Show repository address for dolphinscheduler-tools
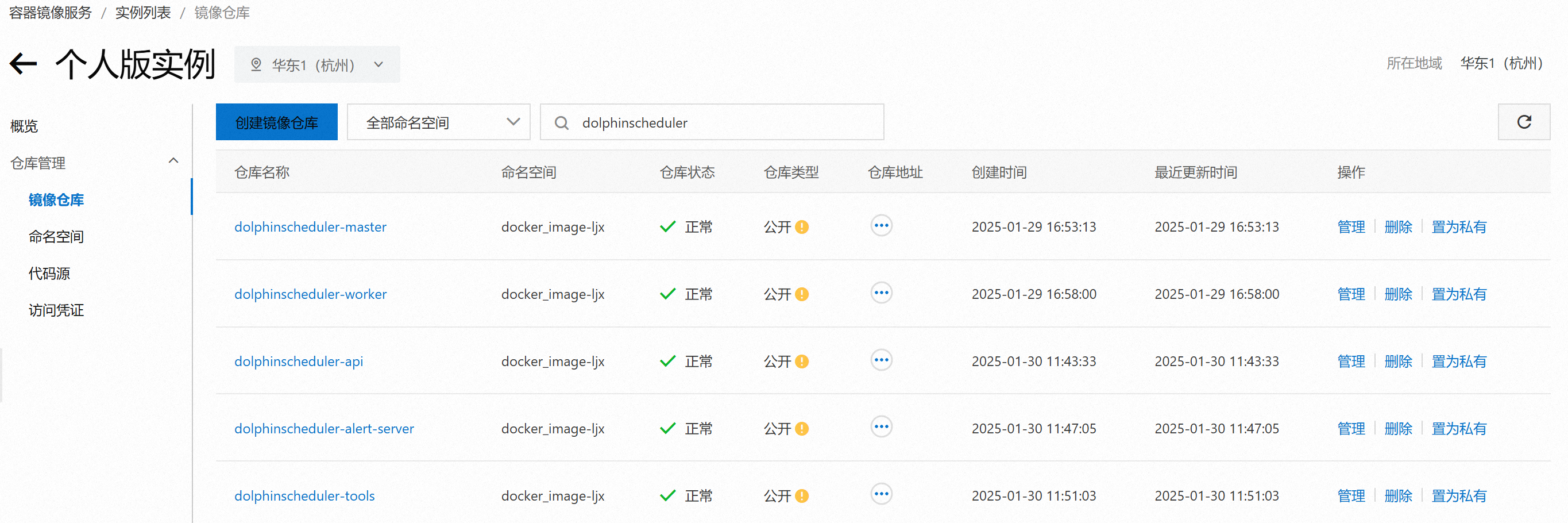The image size is (1568, 523). [x=882, y=494]
